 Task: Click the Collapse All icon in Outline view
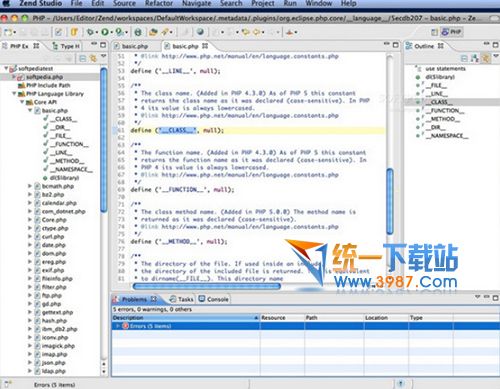tap(464, 59)
